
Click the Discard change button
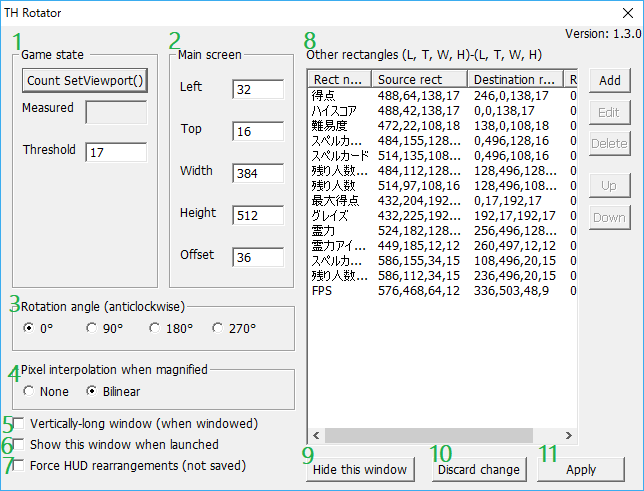479,469
